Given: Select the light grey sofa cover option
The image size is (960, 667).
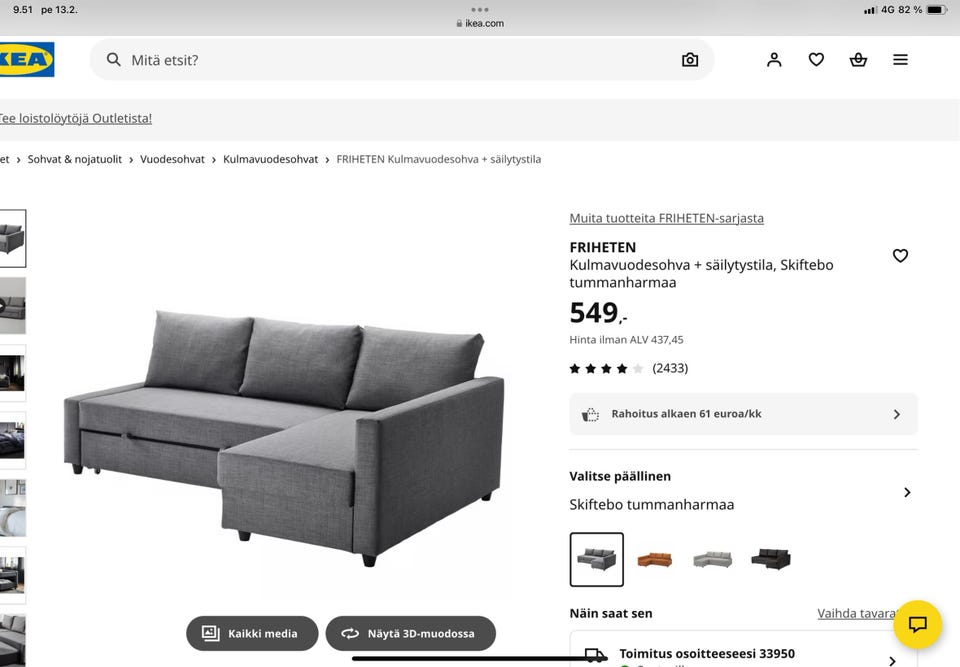Looking at the screenshot, I should point(713,559).
